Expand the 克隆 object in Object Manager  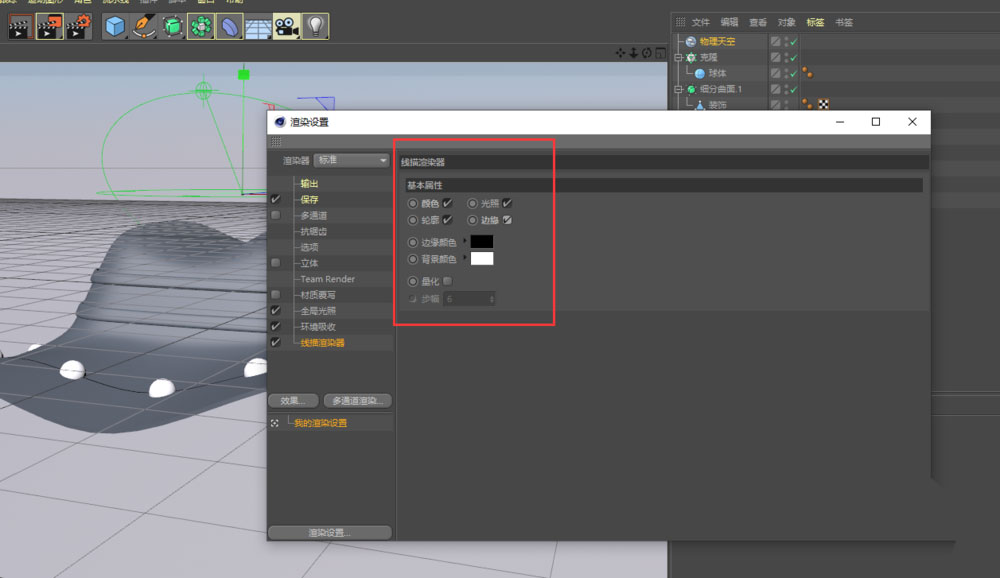[x=679, y=57]
